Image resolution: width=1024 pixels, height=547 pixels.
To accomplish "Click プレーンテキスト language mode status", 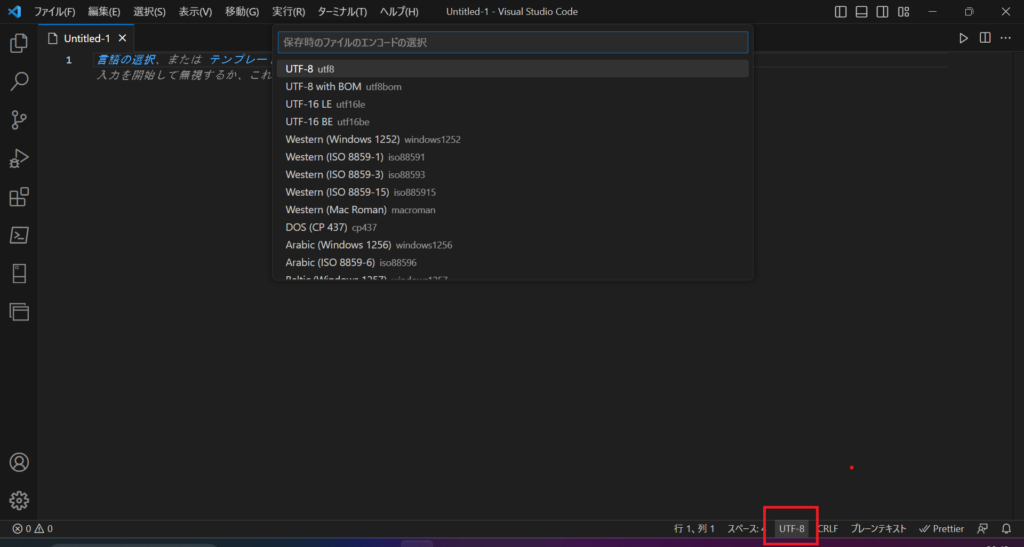I will coord(878,529).
